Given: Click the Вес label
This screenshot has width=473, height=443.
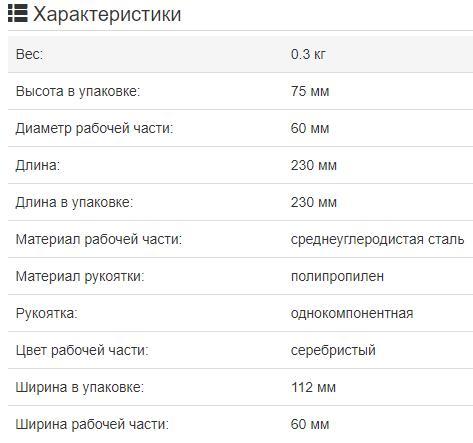Looking at the screenshot, I should point(29,54).
